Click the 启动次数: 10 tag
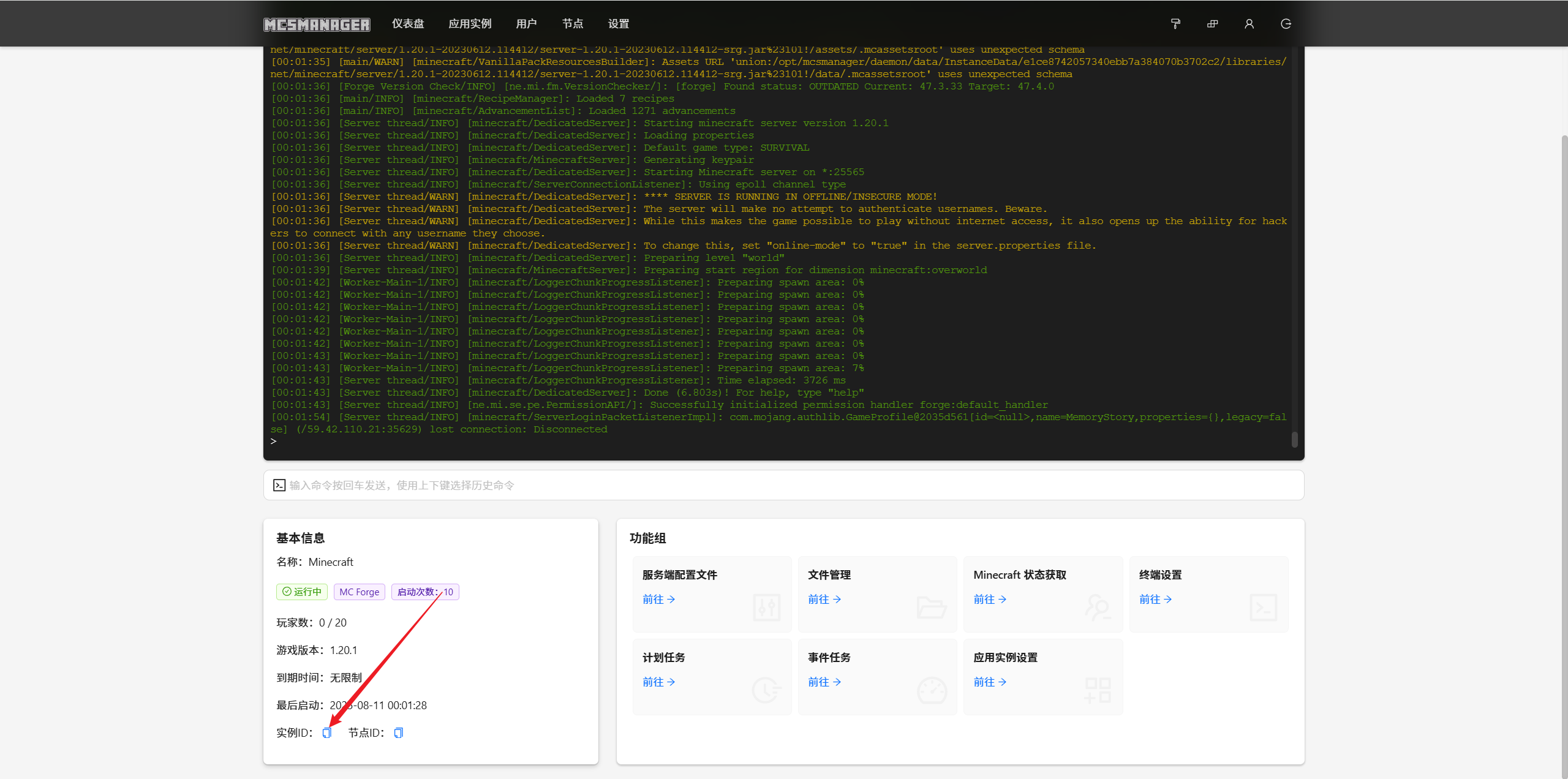The image size is (1568, 779). (425, 592)
